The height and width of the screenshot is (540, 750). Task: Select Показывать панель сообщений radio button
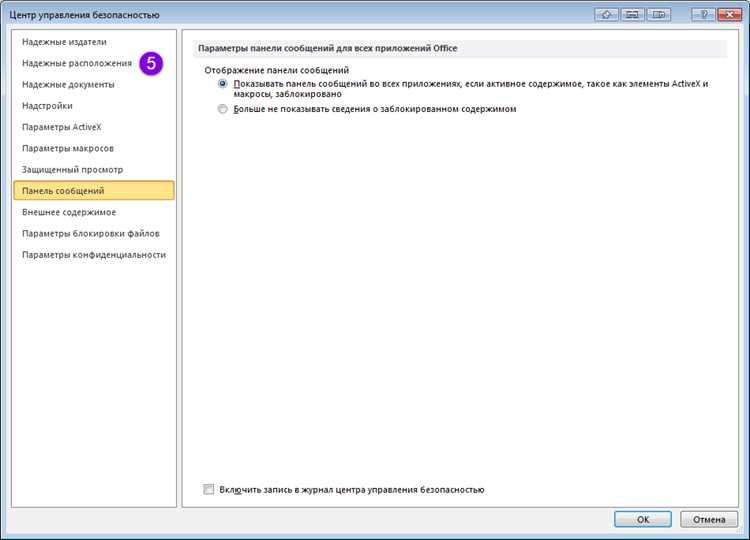[222, 84]
